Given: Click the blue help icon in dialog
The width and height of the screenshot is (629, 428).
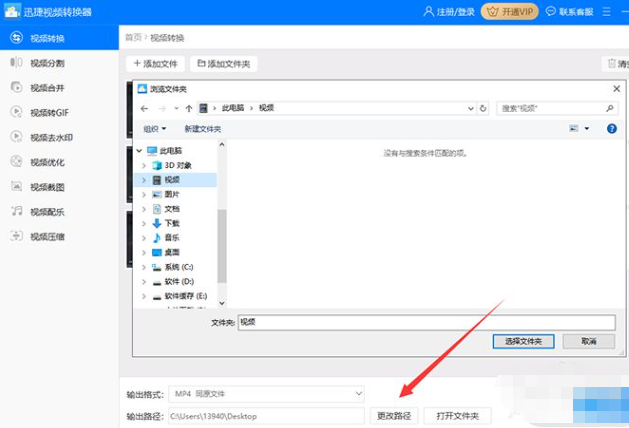Looking at the screenshot, I should tap(611, 129).
